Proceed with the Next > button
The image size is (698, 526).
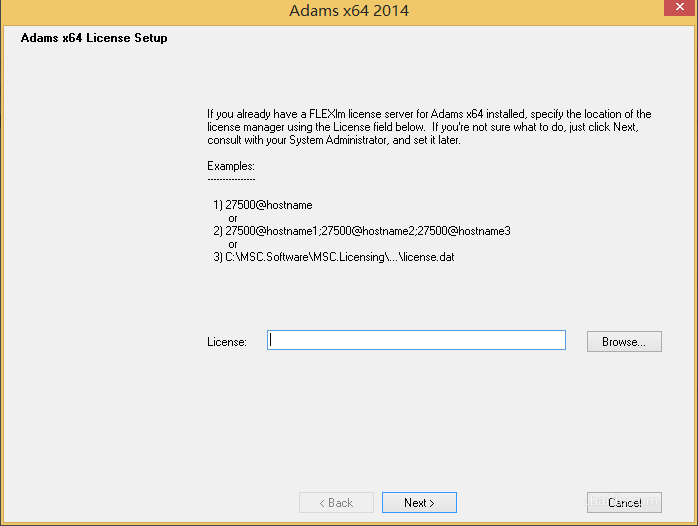419,502
